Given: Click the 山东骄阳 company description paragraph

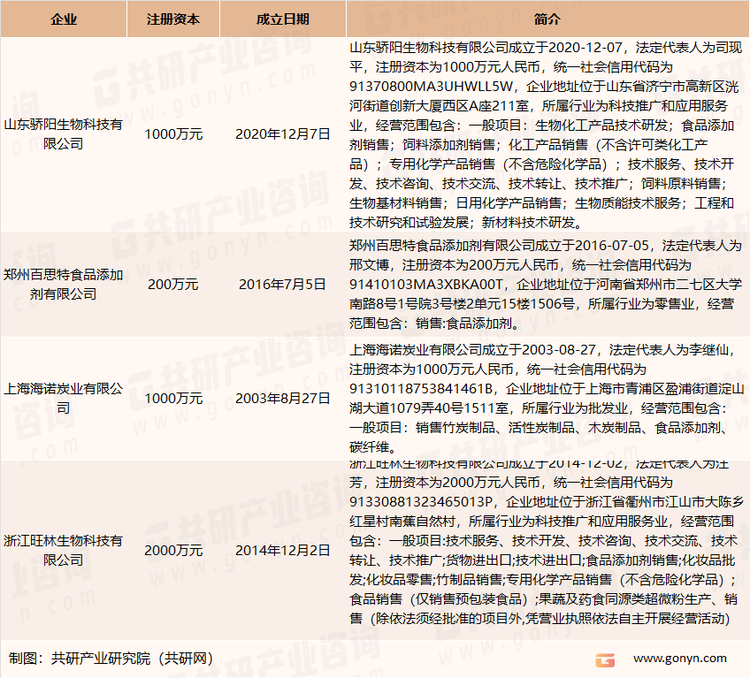Looking at the screenshot, I should (546, 135).
